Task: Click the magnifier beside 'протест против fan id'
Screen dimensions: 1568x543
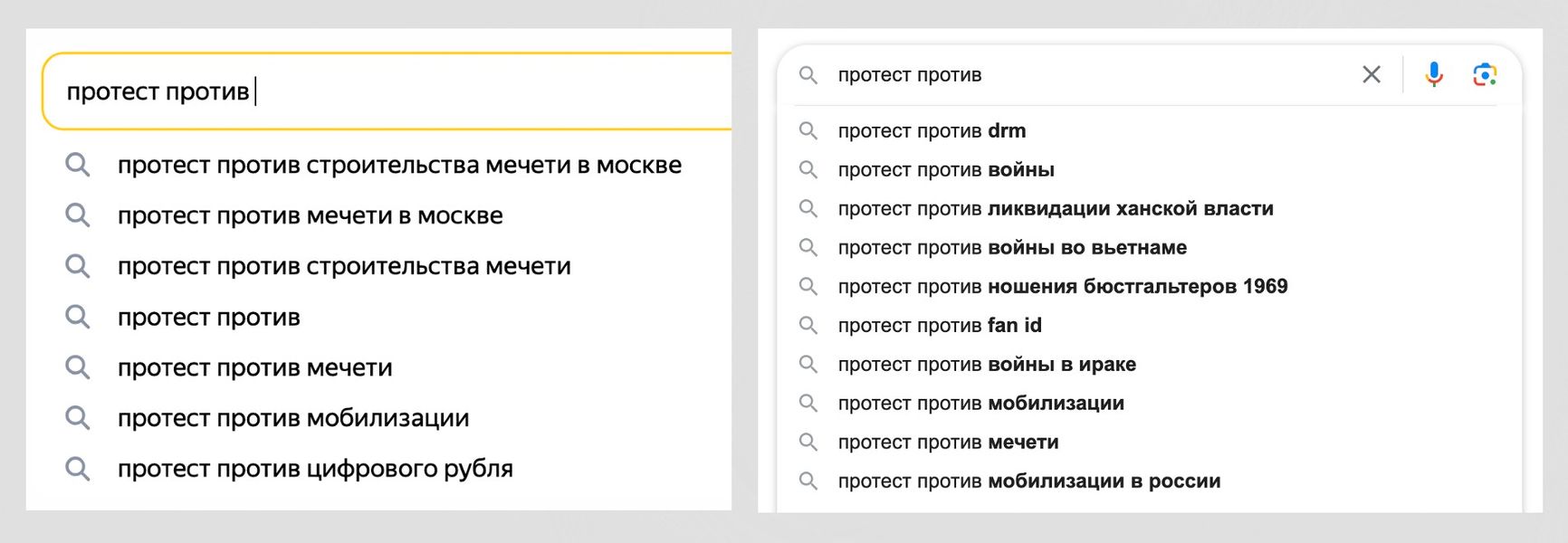Action: point(808,325)
